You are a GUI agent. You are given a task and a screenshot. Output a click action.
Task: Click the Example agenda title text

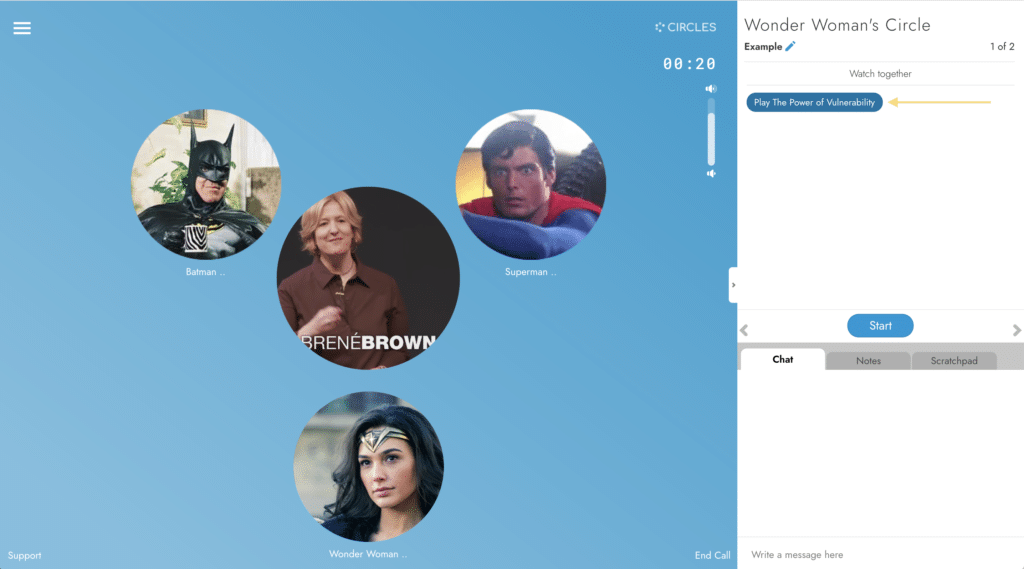coord(763,47)
